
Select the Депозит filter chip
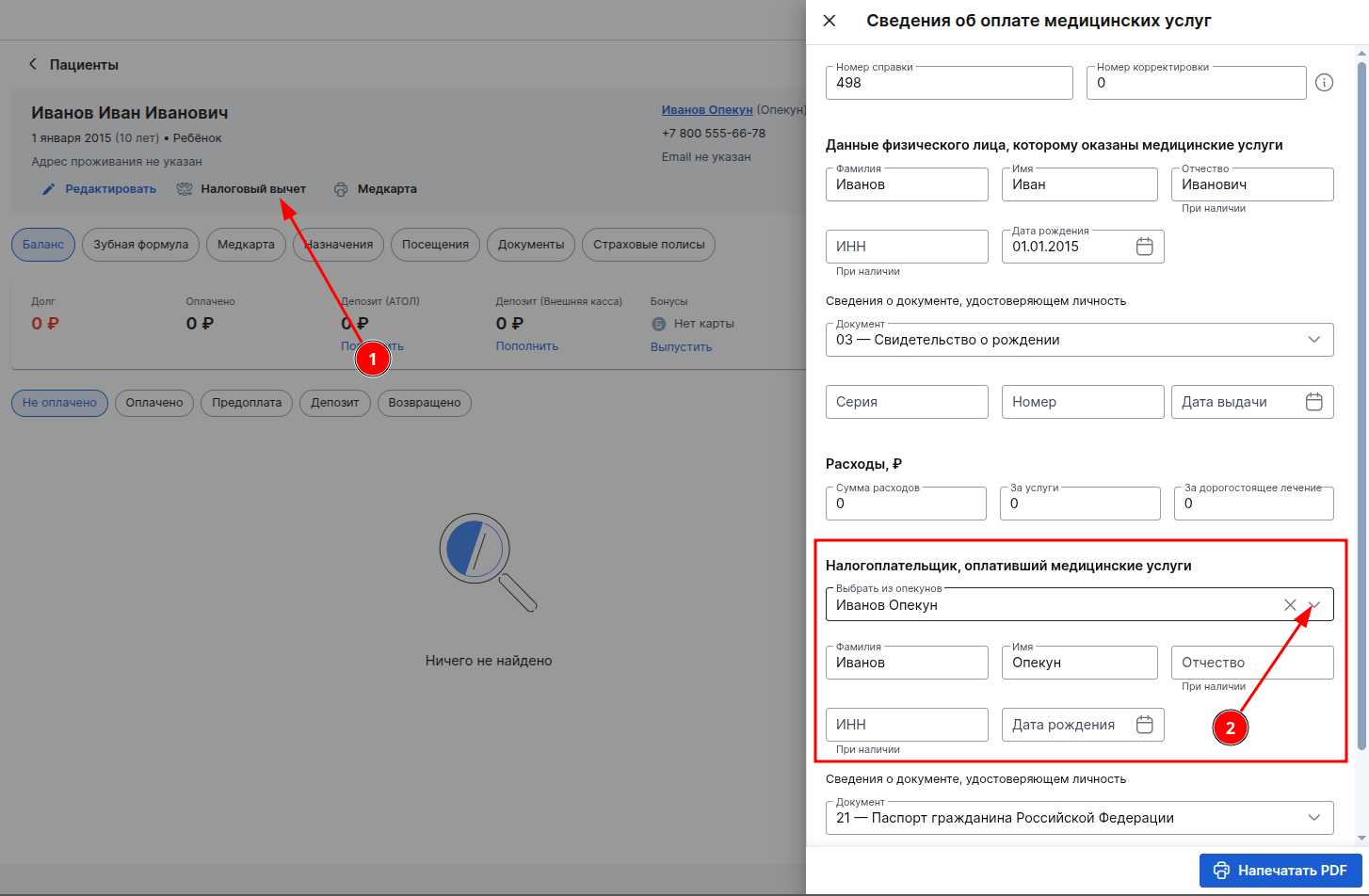[335, 403]
